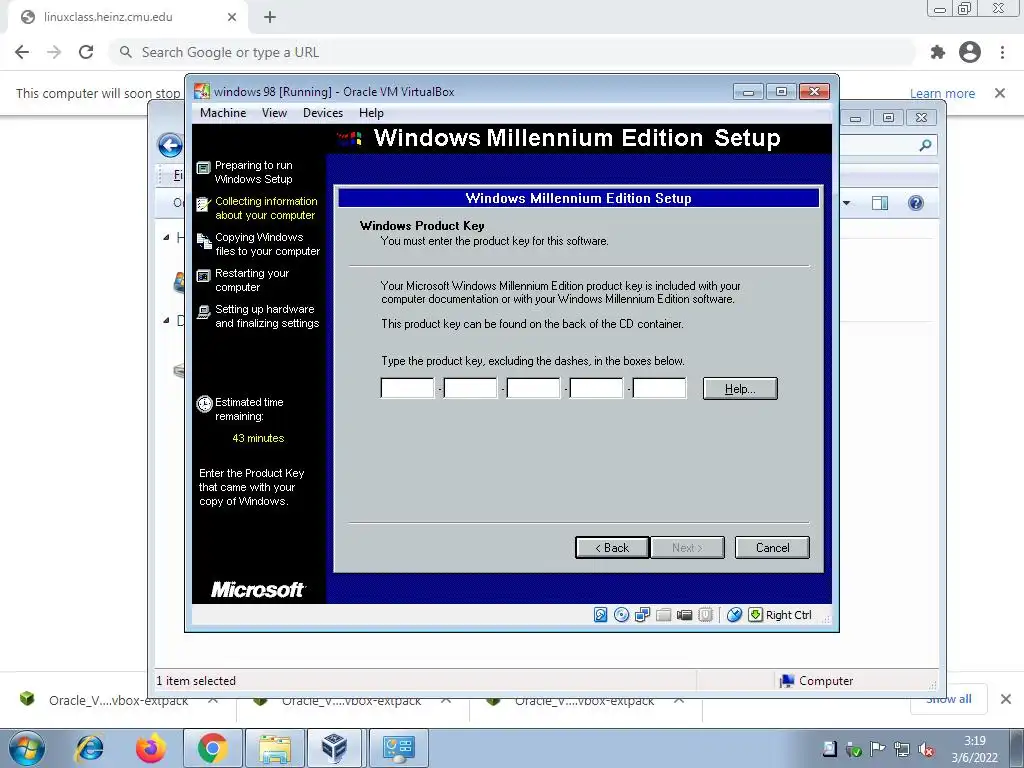Switch to VirtualBox in the taskbar
This screenshot has width=1024, height=768.
334,748
